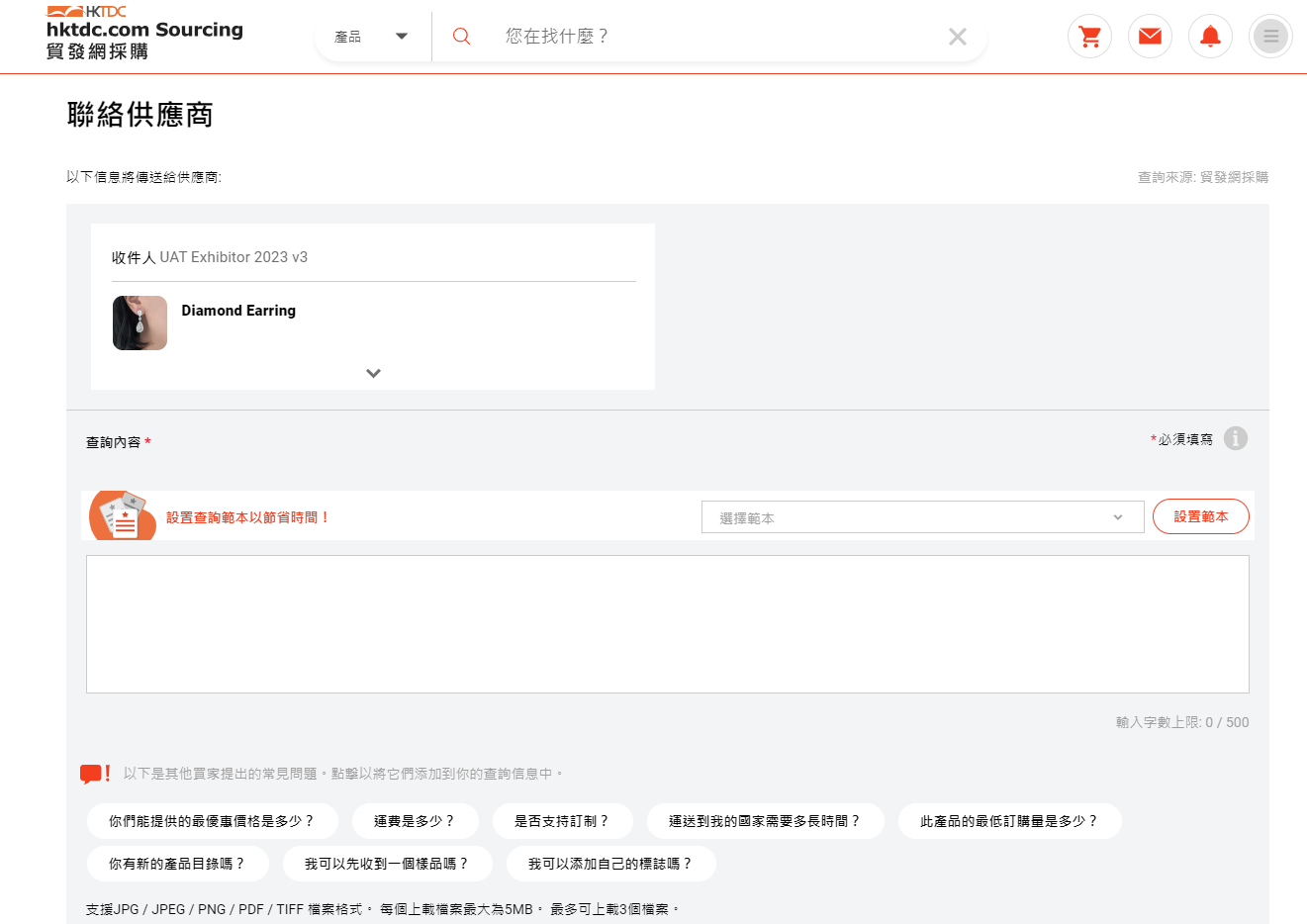Add question 你們能提供的最優惠價格是多少？
Screen dimensions: 1307x924
tap(212, 821)
